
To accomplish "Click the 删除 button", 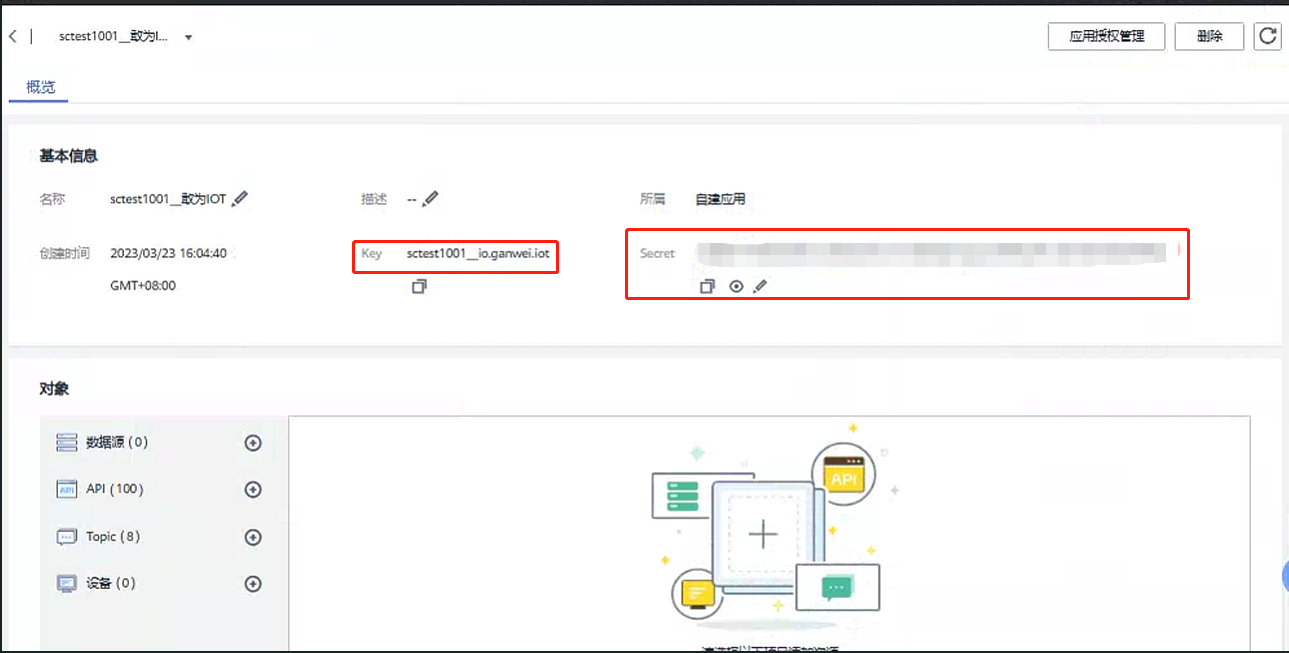I will (x=1209, y=36).
